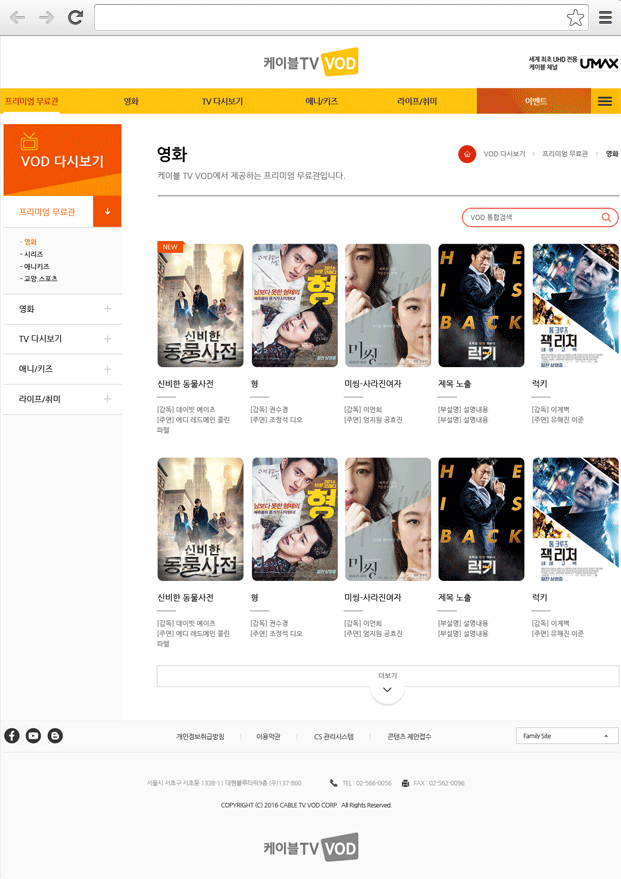Click the 더보기 down chevron circle
The height and width of the screenshot is (879, 621).
[387, 690]
